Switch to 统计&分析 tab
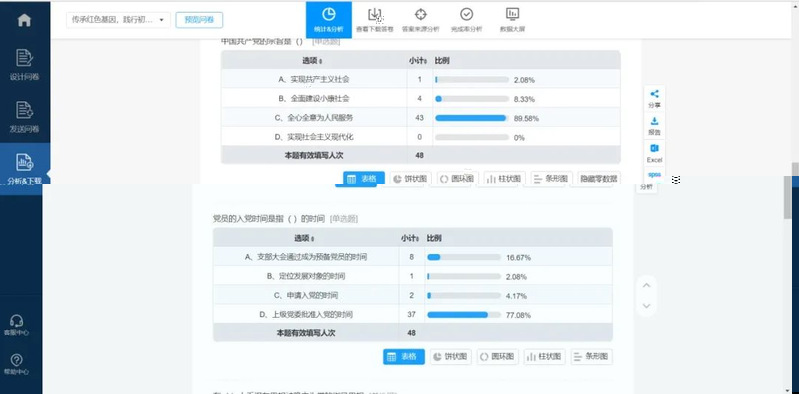This screenshot has width=799, height=394. click(x=329, y=19)
